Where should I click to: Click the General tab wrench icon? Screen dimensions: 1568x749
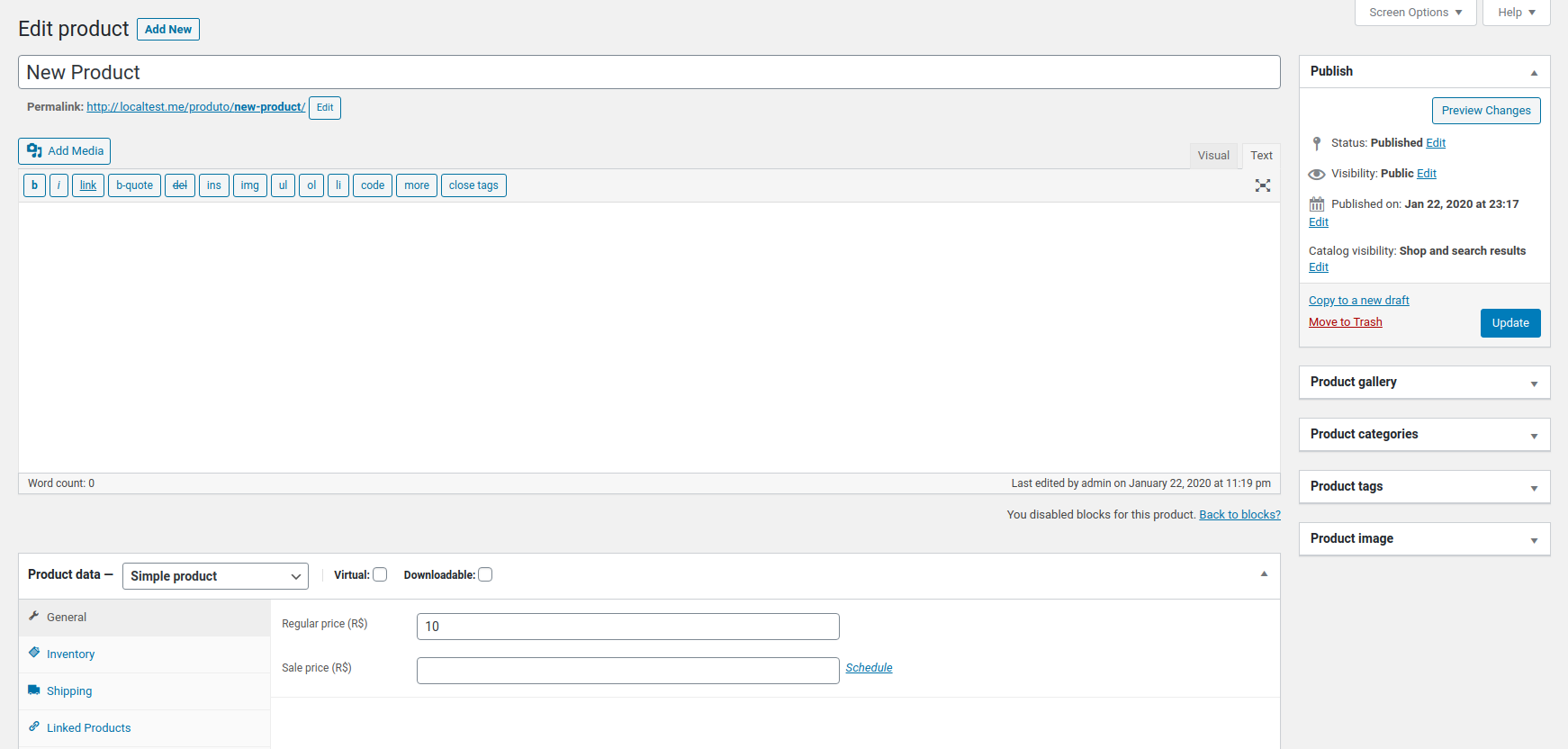tap(34, 616)
